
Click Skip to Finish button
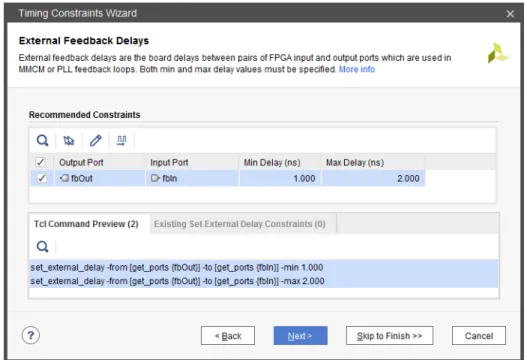390,335
